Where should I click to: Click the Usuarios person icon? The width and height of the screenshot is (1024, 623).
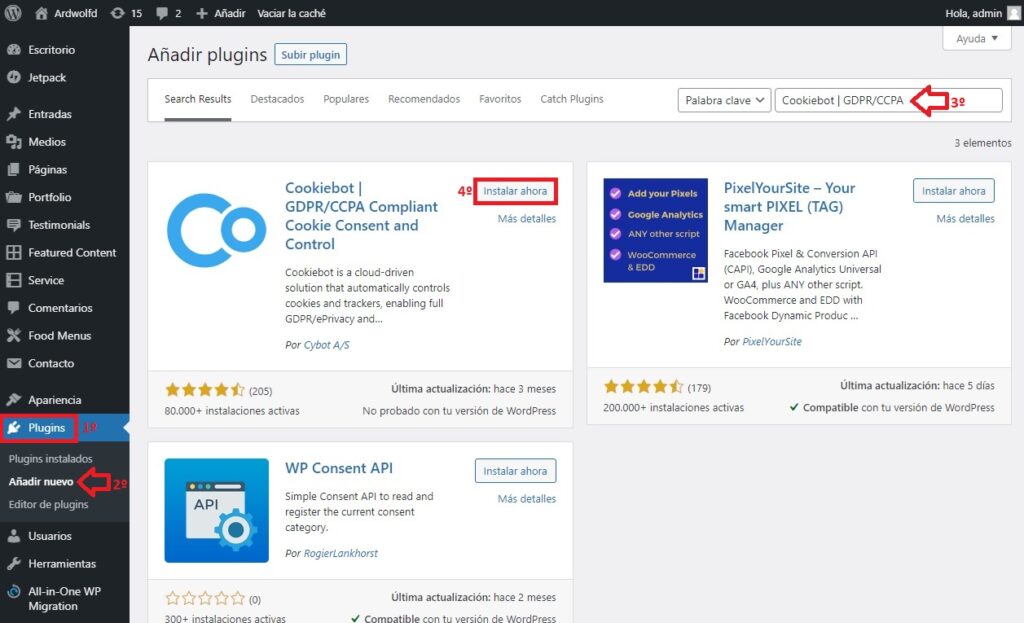(x=14, y=536)
